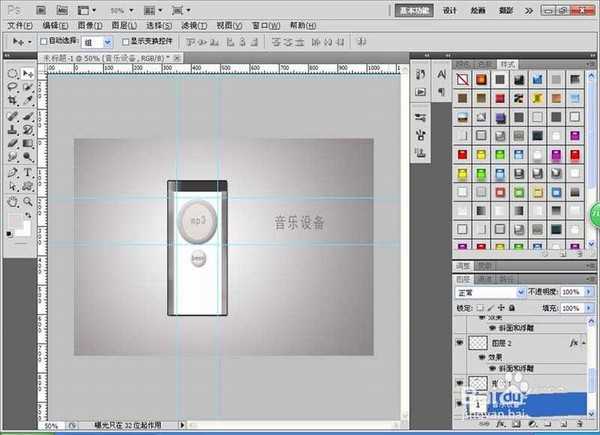Toggle lock transparent pixels
The height and width of the screenshot is (435, 600).
point(480,308)
